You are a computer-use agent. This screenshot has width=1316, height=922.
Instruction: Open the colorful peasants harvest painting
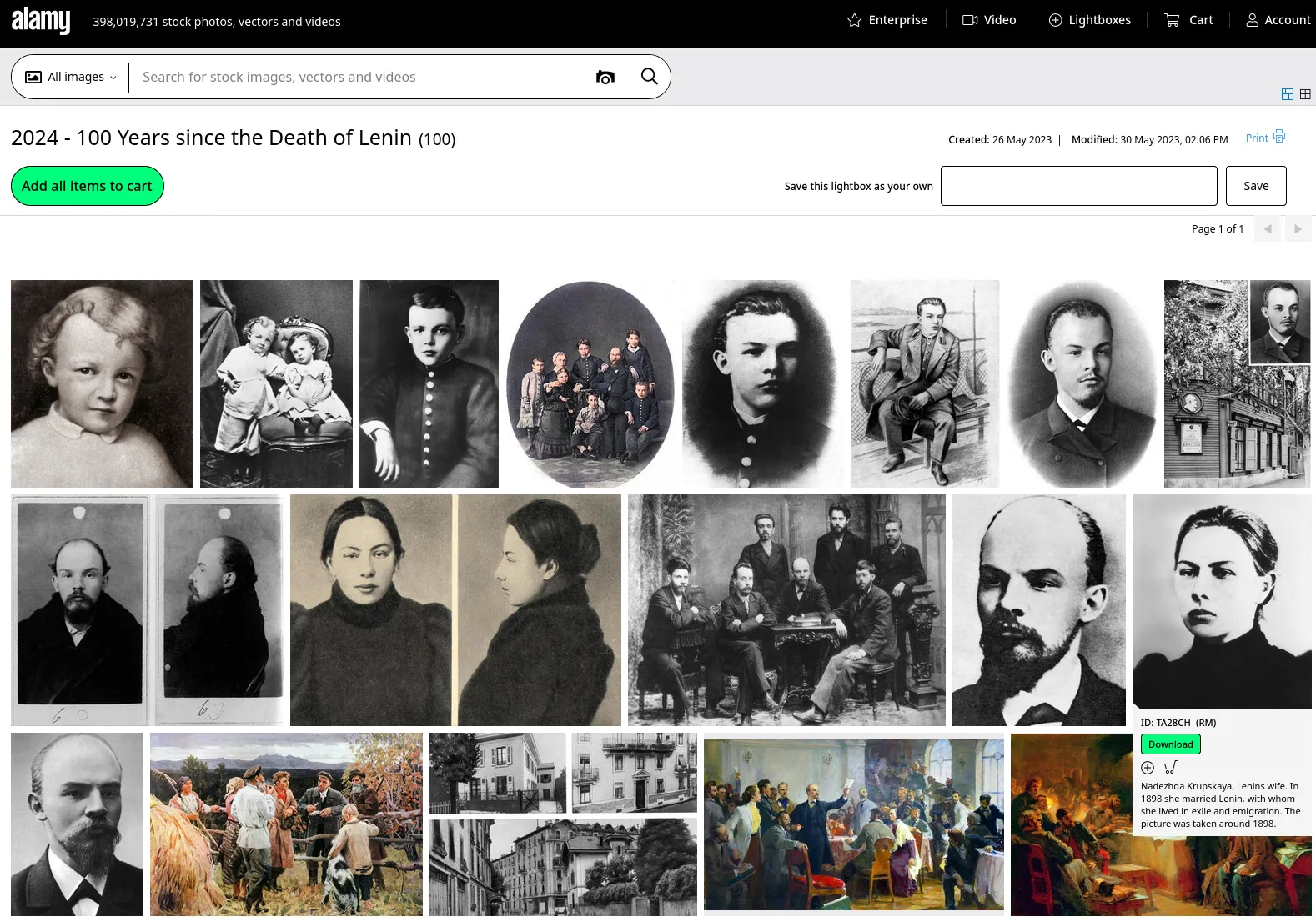point(286,824)
